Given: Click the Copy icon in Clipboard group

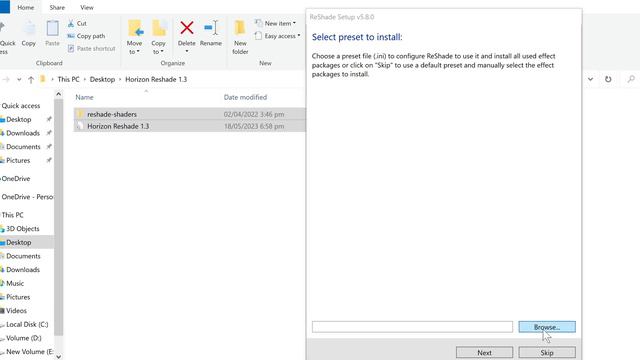Looking at the screenshot, I should coord(29,29).
